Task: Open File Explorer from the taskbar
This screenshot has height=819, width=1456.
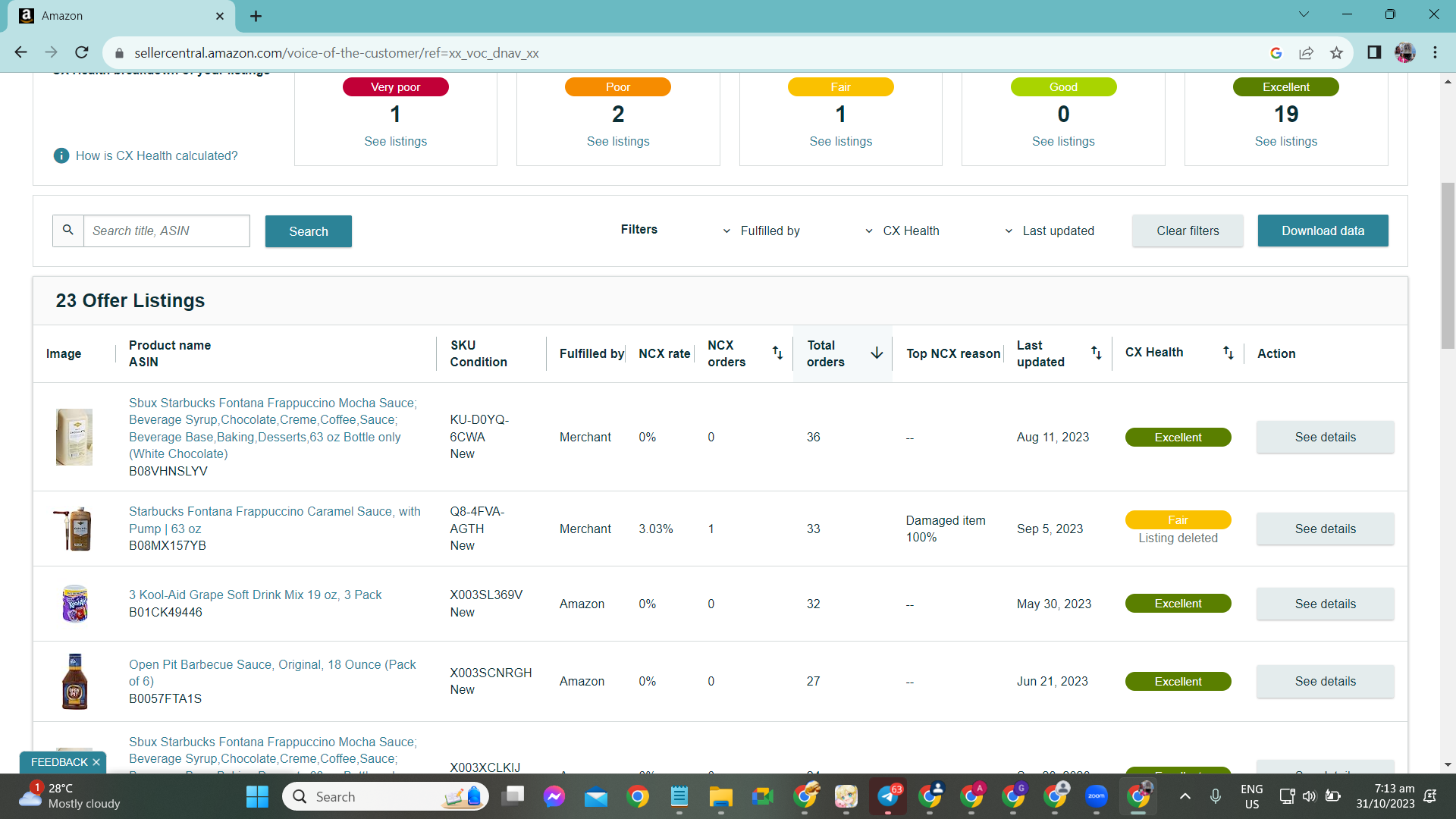Action: (720, 796)
